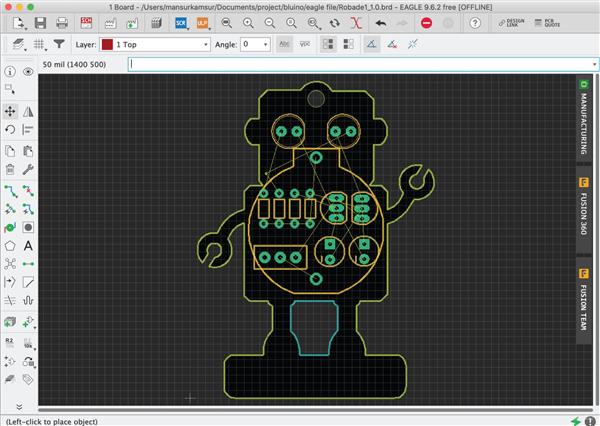600x426 pixels.
Task: Open the Angle dropdown
Action: click(x=254, y=44)
